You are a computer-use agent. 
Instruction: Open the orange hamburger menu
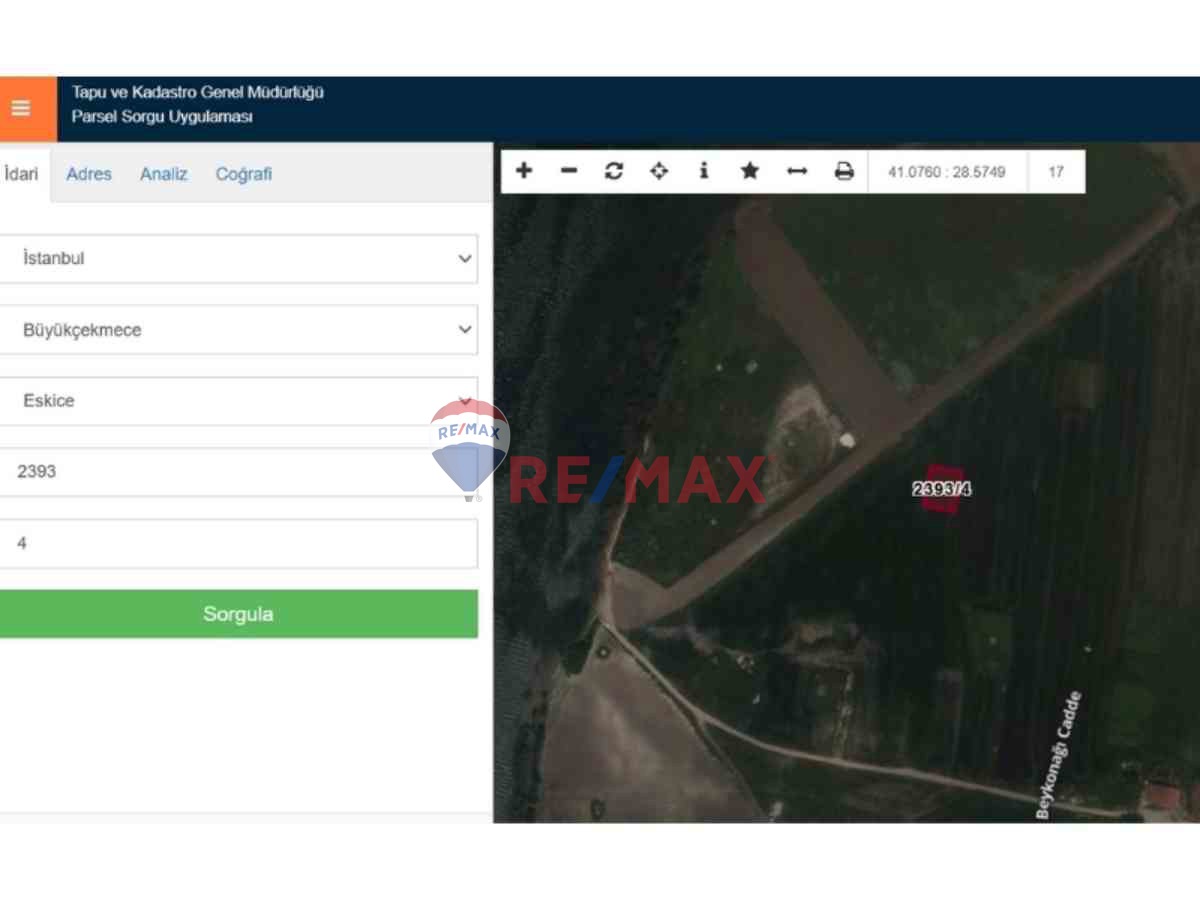click(x=21, y=108)
